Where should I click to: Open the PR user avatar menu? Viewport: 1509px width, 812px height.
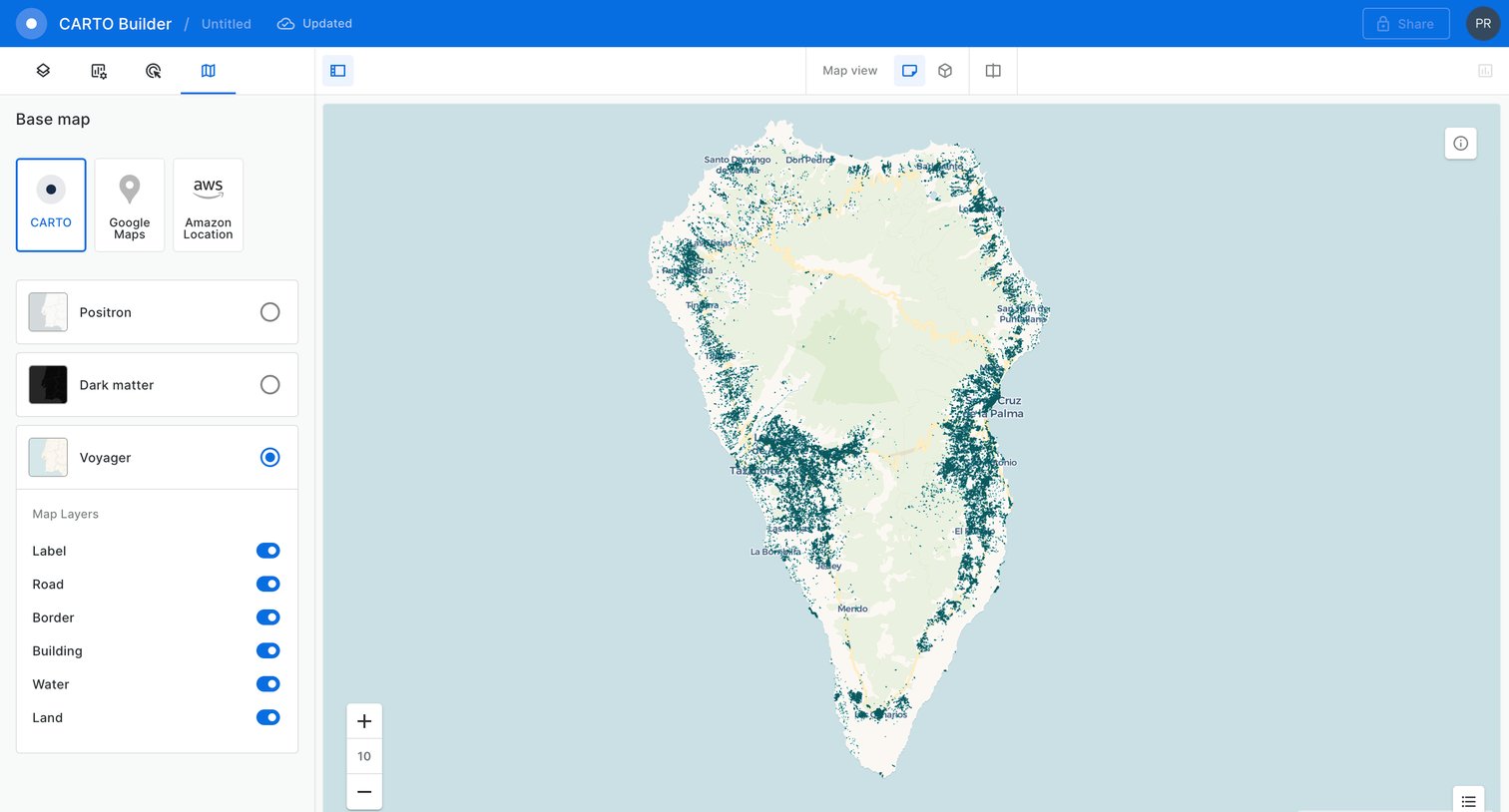[x=1483, y=23]
